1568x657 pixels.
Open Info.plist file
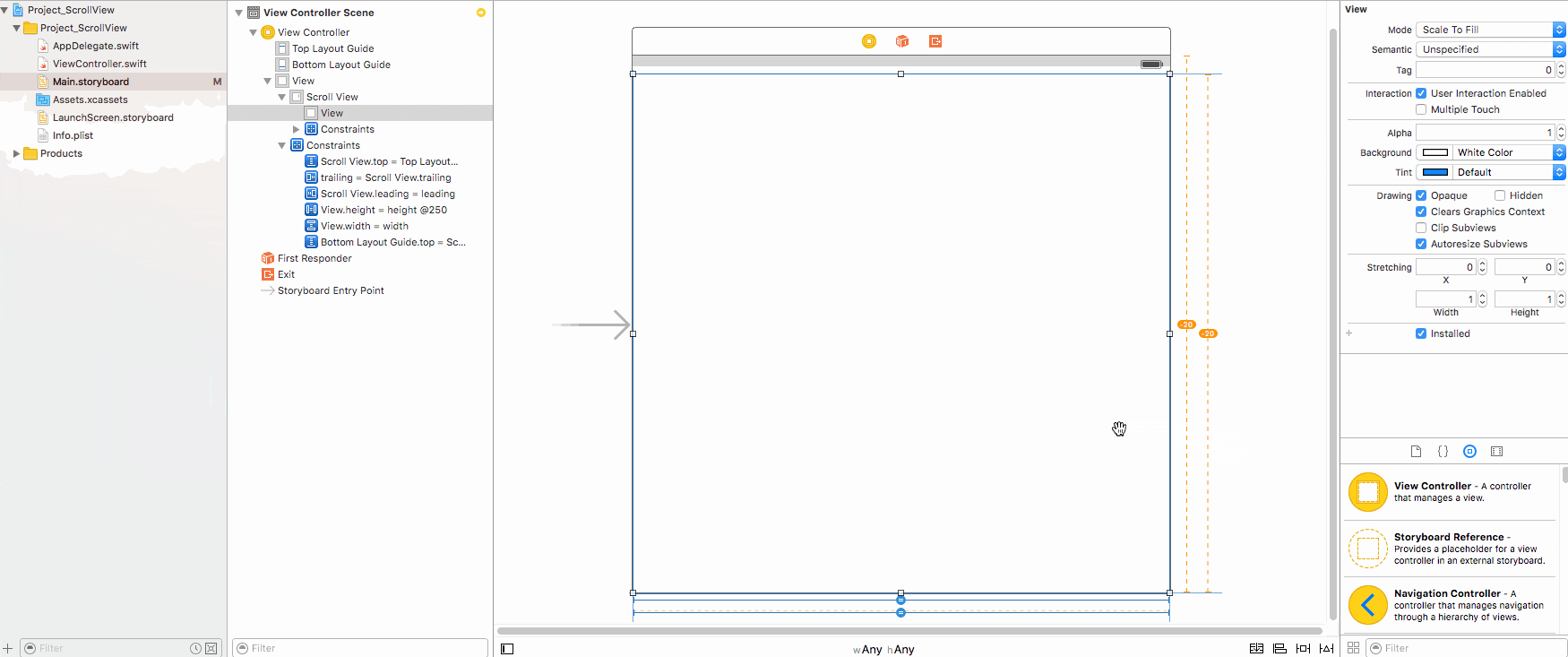(73, 135)
